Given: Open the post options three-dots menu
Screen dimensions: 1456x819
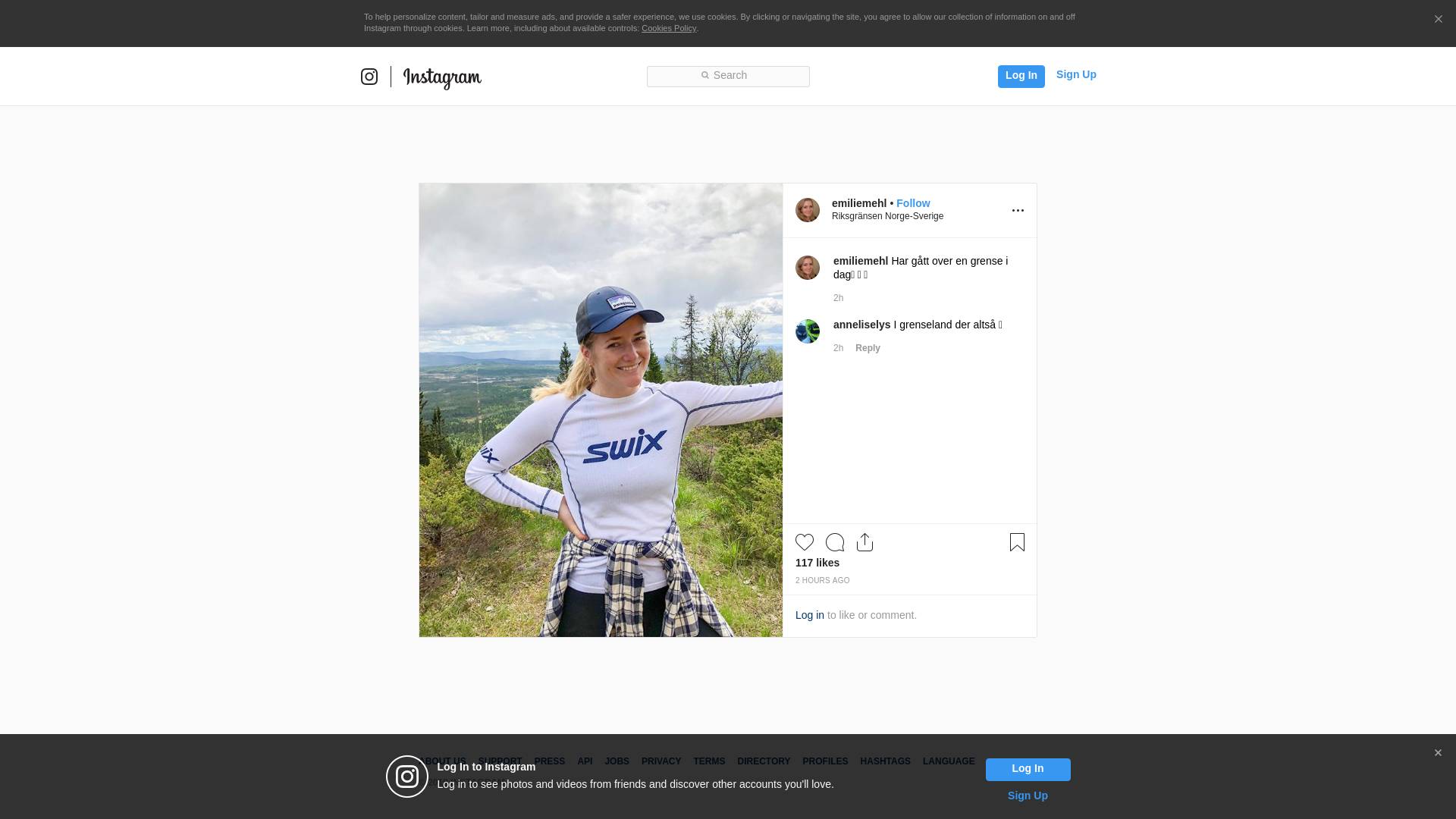Looking at the screenshot, I should pyautogui.click(x=1018, y=211).
